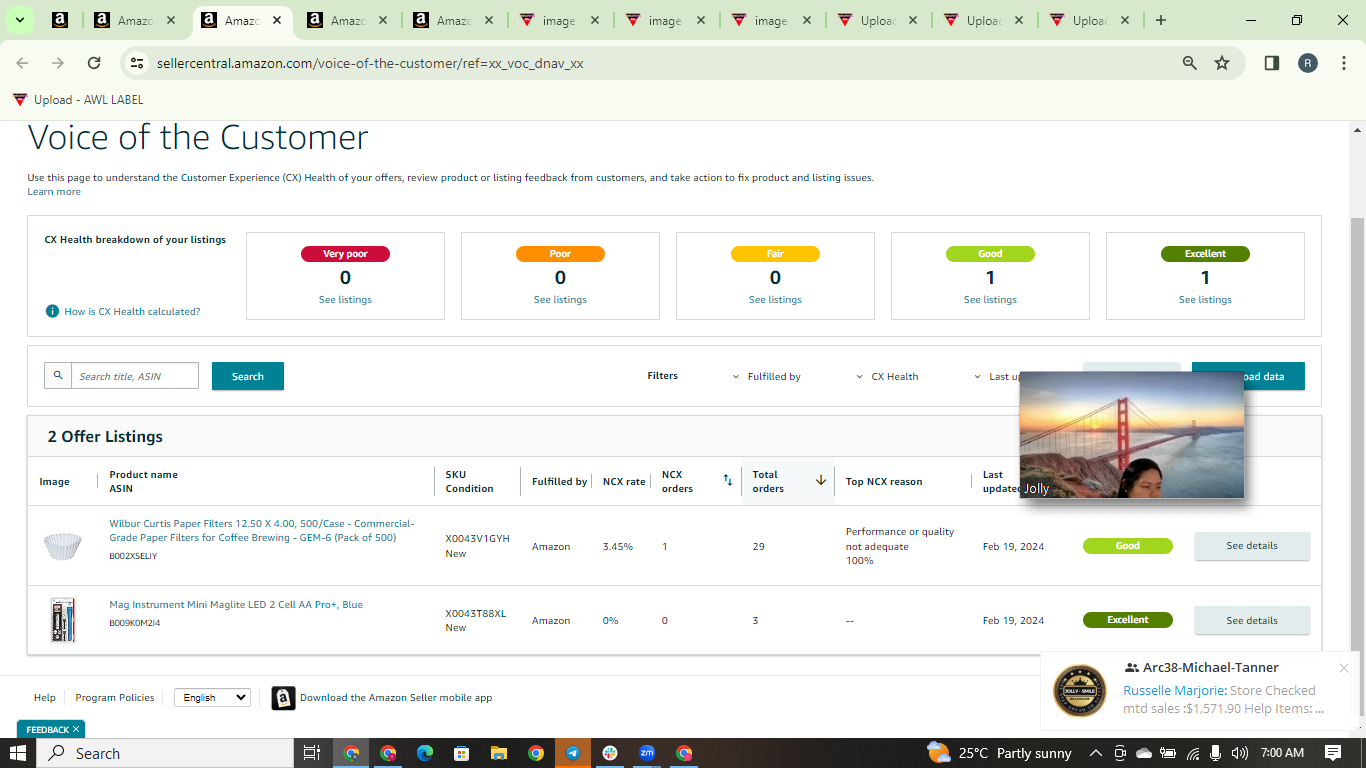1366x768 pixels.
Task: Click the teal Search button
Action: point(248,376)
